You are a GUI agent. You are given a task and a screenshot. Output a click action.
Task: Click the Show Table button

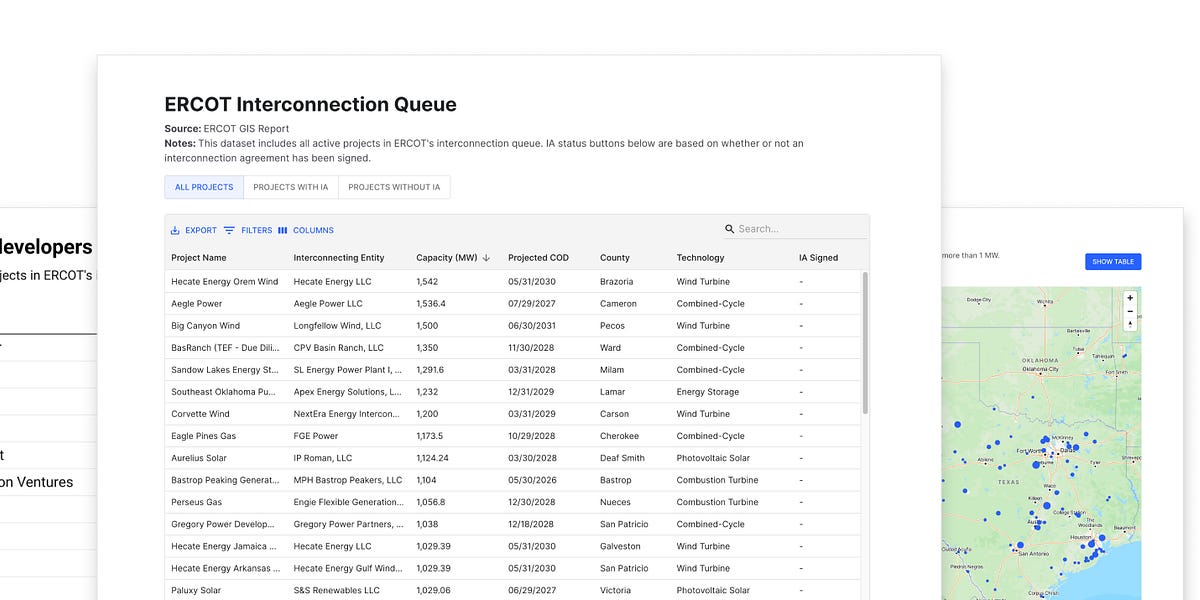[x=1113, y=262]
